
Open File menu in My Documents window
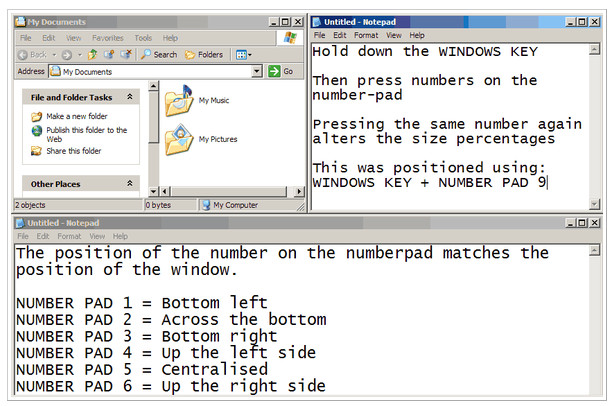pos(25,38)
